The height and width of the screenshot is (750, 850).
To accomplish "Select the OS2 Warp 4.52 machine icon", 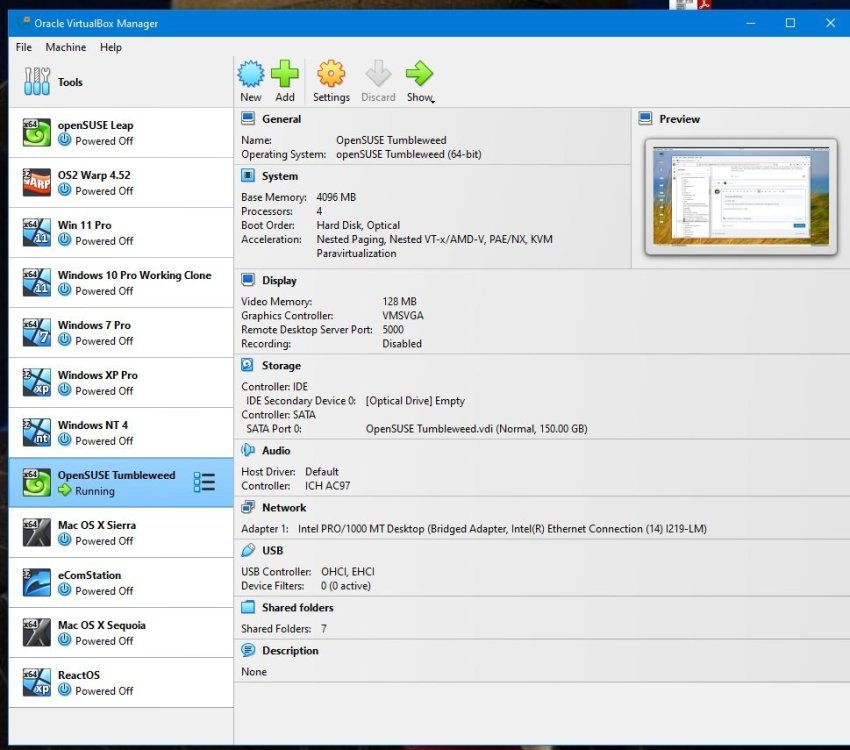I will click(37, 182).
